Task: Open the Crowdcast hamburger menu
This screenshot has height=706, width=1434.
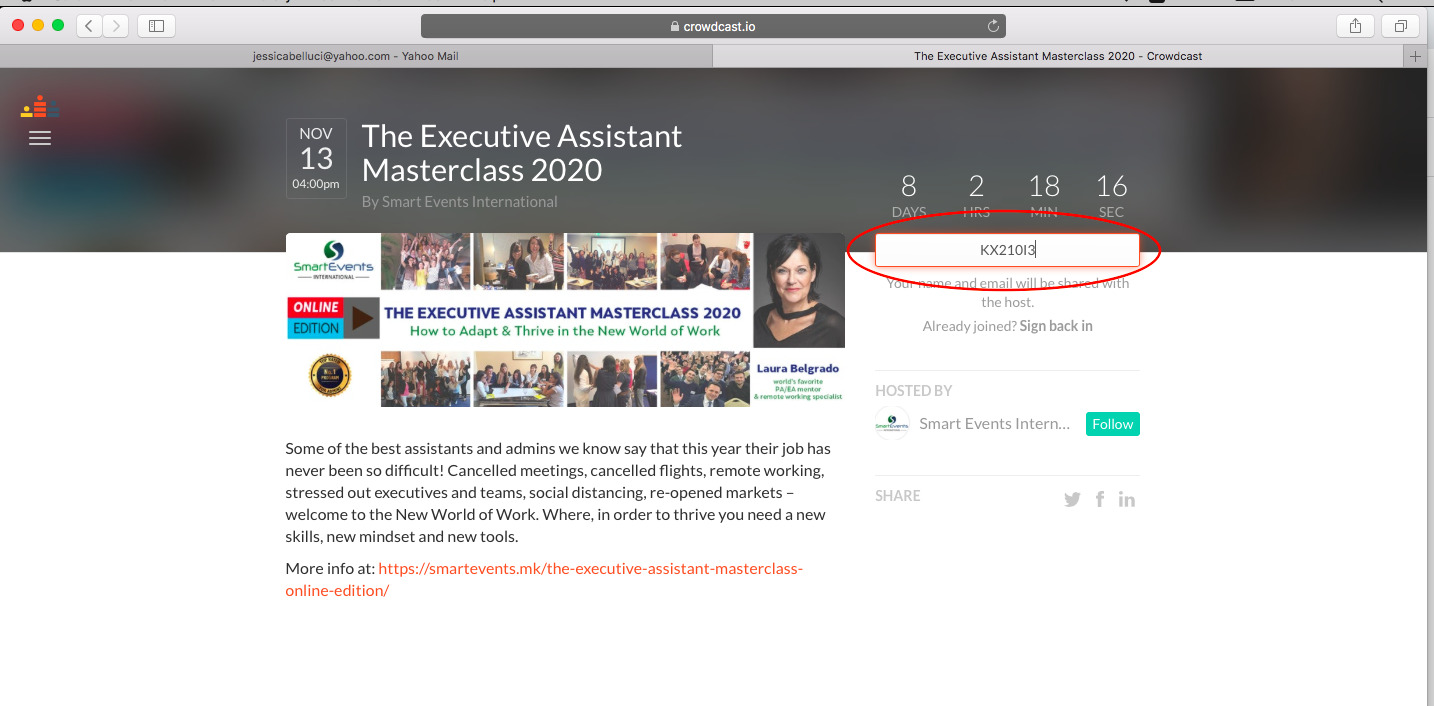Action: click(40, 138)
